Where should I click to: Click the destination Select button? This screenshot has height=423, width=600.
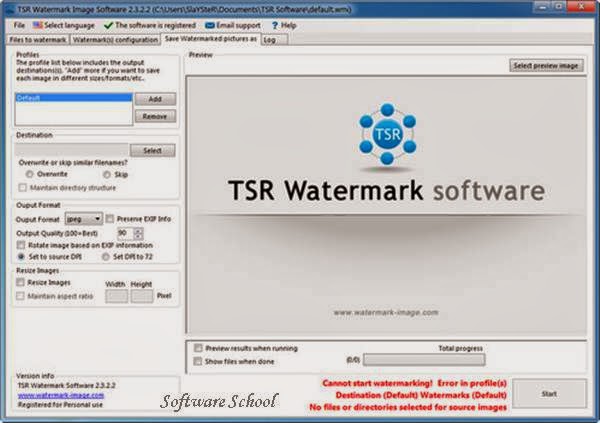coord(153,150)
